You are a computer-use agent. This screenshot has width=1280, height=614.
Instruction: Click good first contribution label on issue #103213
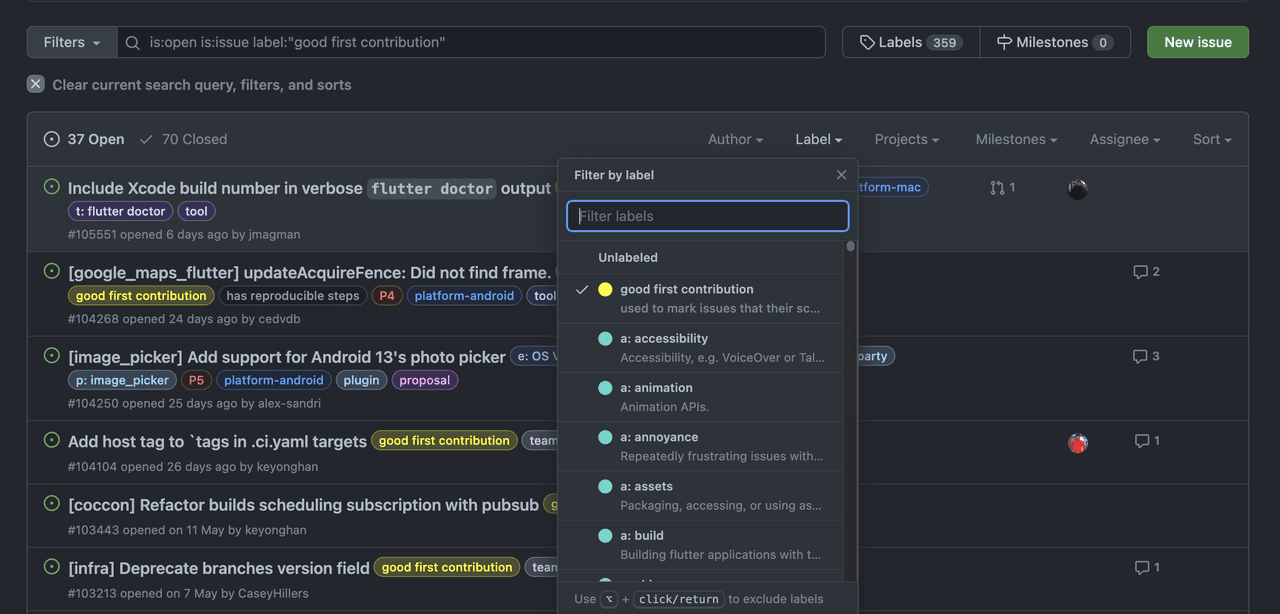(447, 567)
